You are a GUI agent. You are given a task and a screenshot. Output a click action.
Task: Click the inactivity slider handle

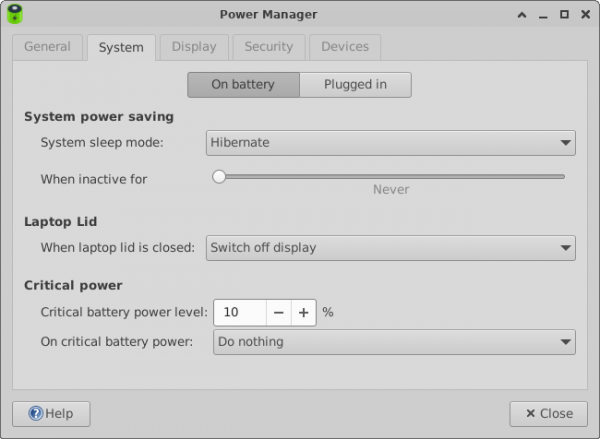219,176
